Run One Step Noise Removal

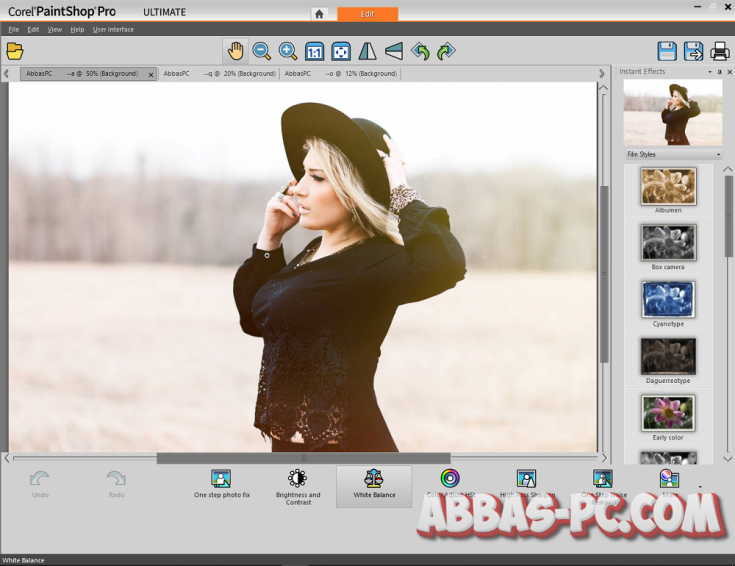[x=603, y=486]
